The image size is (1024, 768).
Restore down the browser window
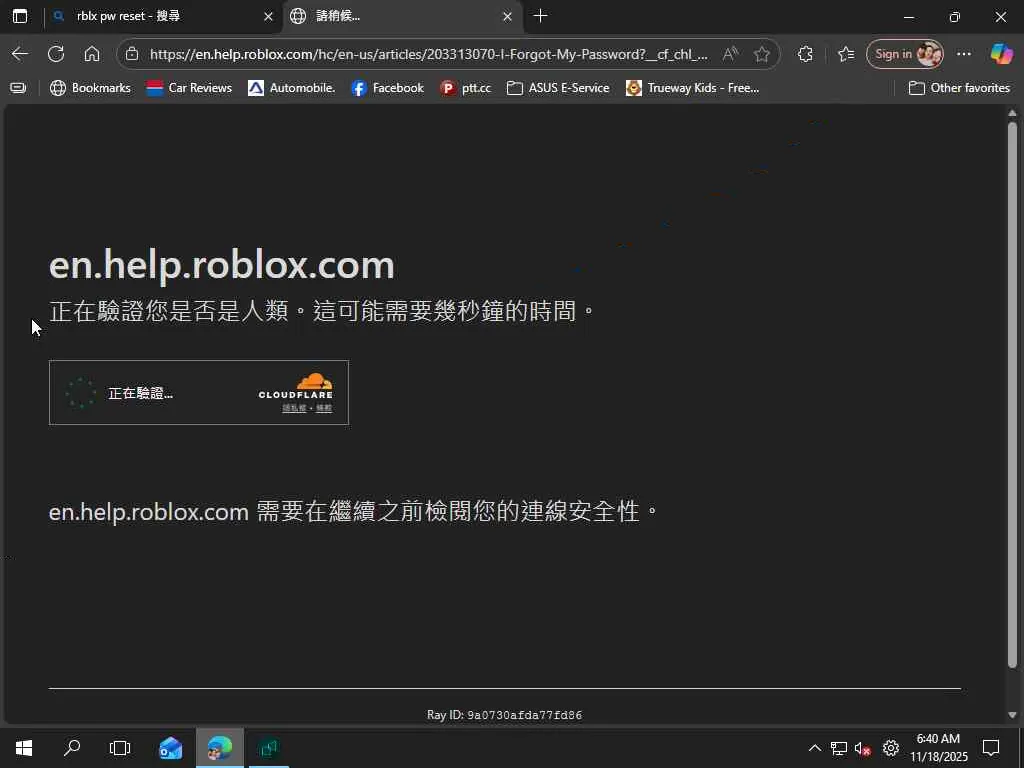[955, 17]
